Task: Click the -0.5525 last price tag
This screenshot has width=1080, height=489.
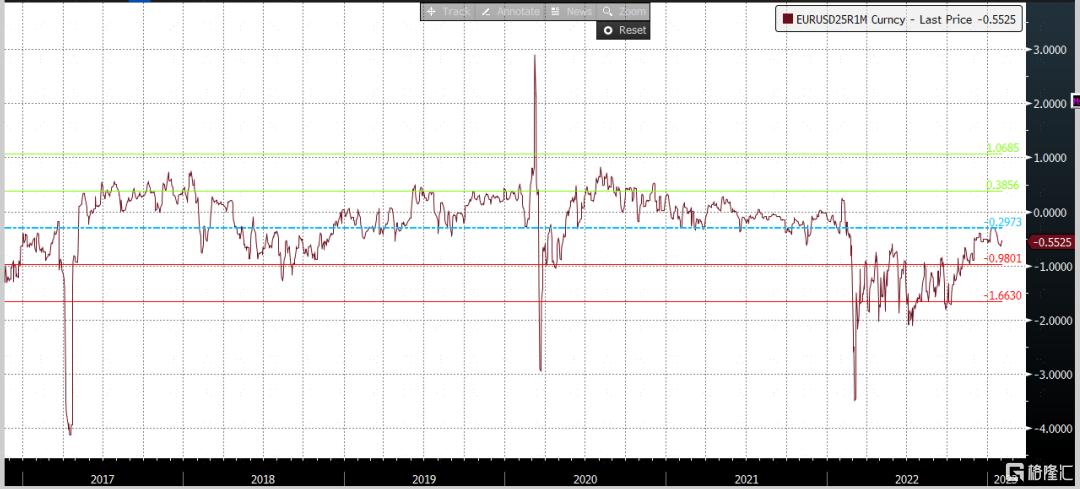Action: [x=1050, y=242]
